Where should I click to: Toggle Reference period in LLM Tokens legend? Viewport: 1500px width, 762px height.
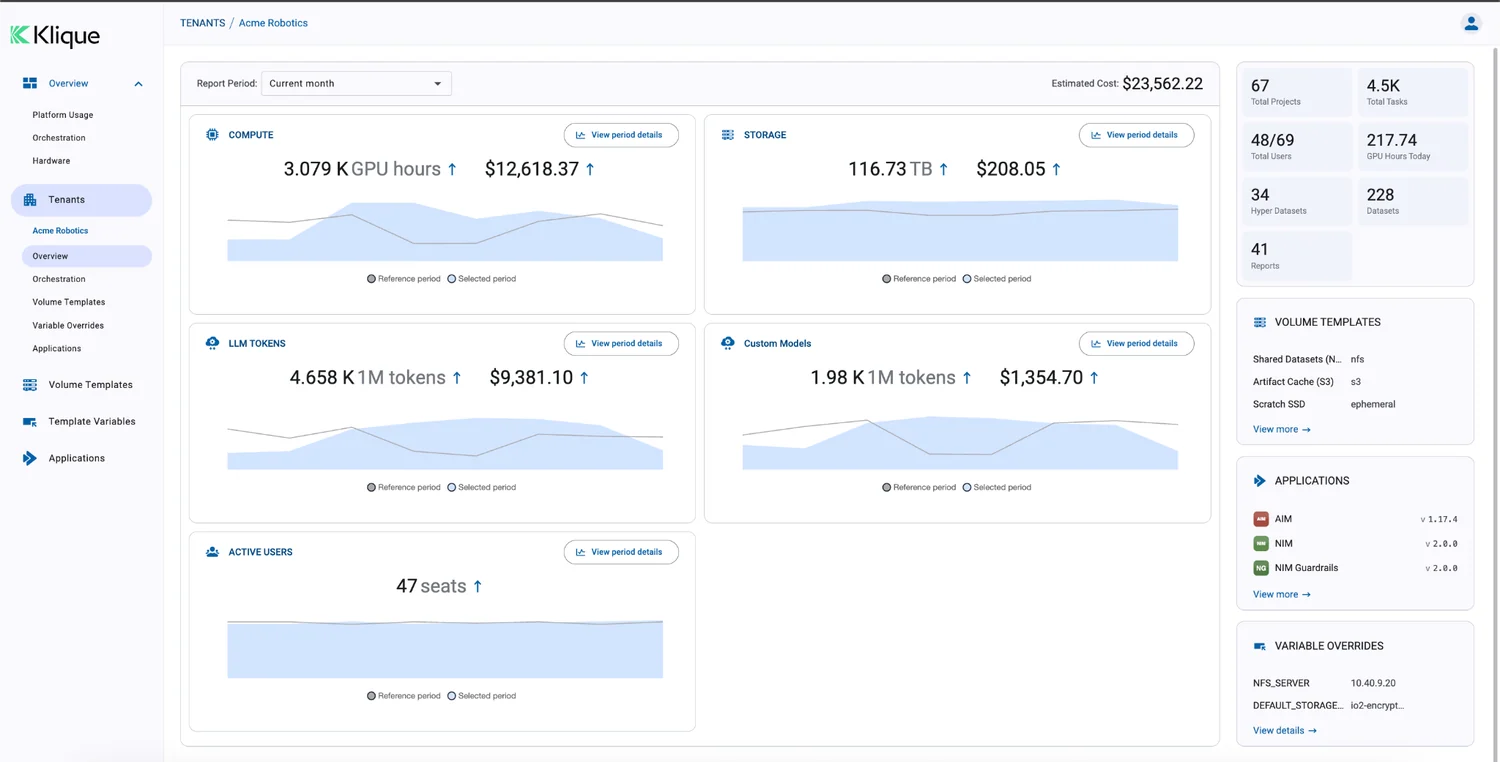coord(404,487)
